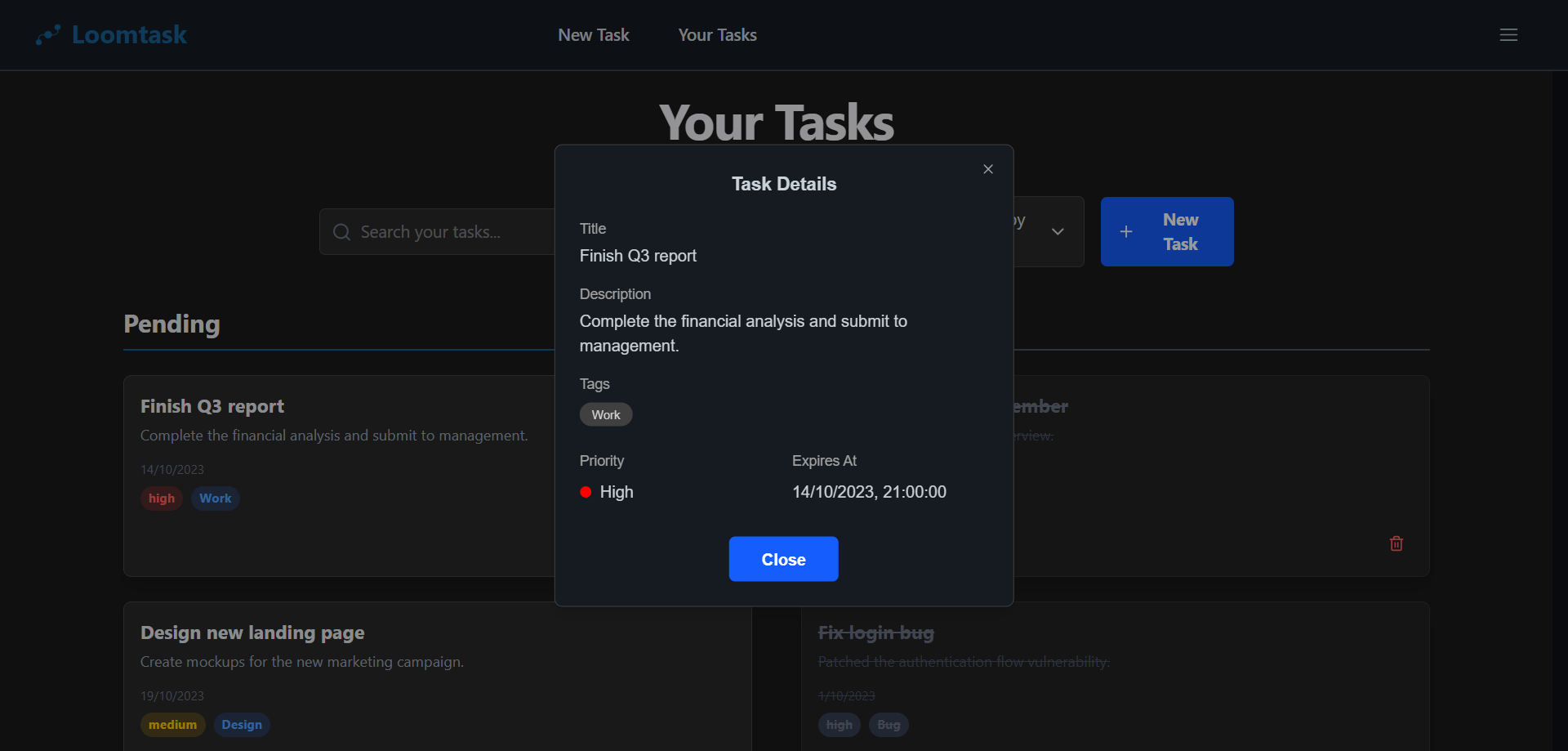1568x751 pixels.
Task: Dismiss dialog with the X icon
Action: 988,169
